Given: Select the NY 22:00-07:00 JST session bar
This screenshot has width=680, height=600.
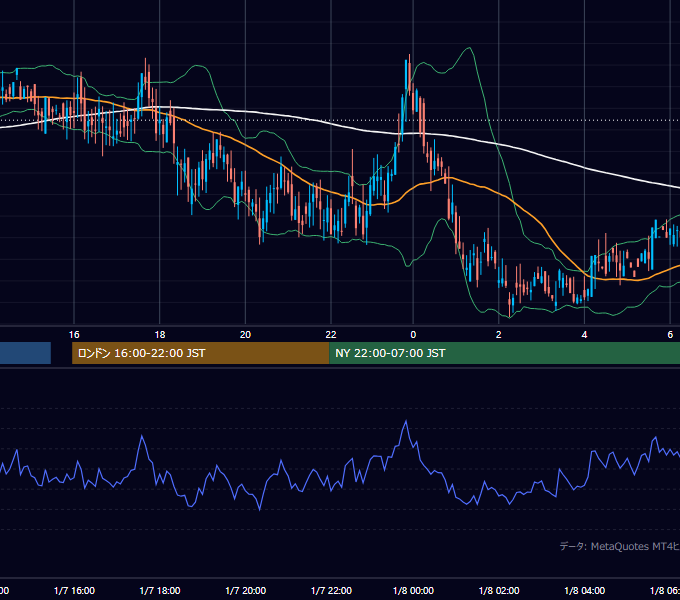Looking at the screenshot, I should click(x=505, y=353).
